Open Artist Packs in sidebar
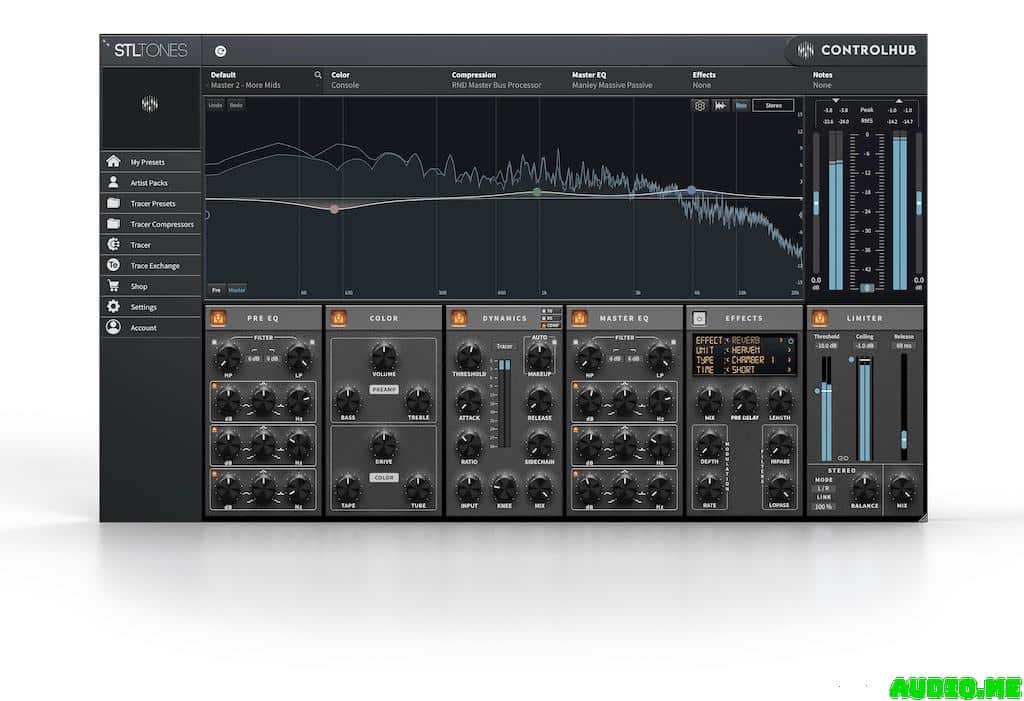The height and width of the screenshot is (701, 1024). point(151,183)
